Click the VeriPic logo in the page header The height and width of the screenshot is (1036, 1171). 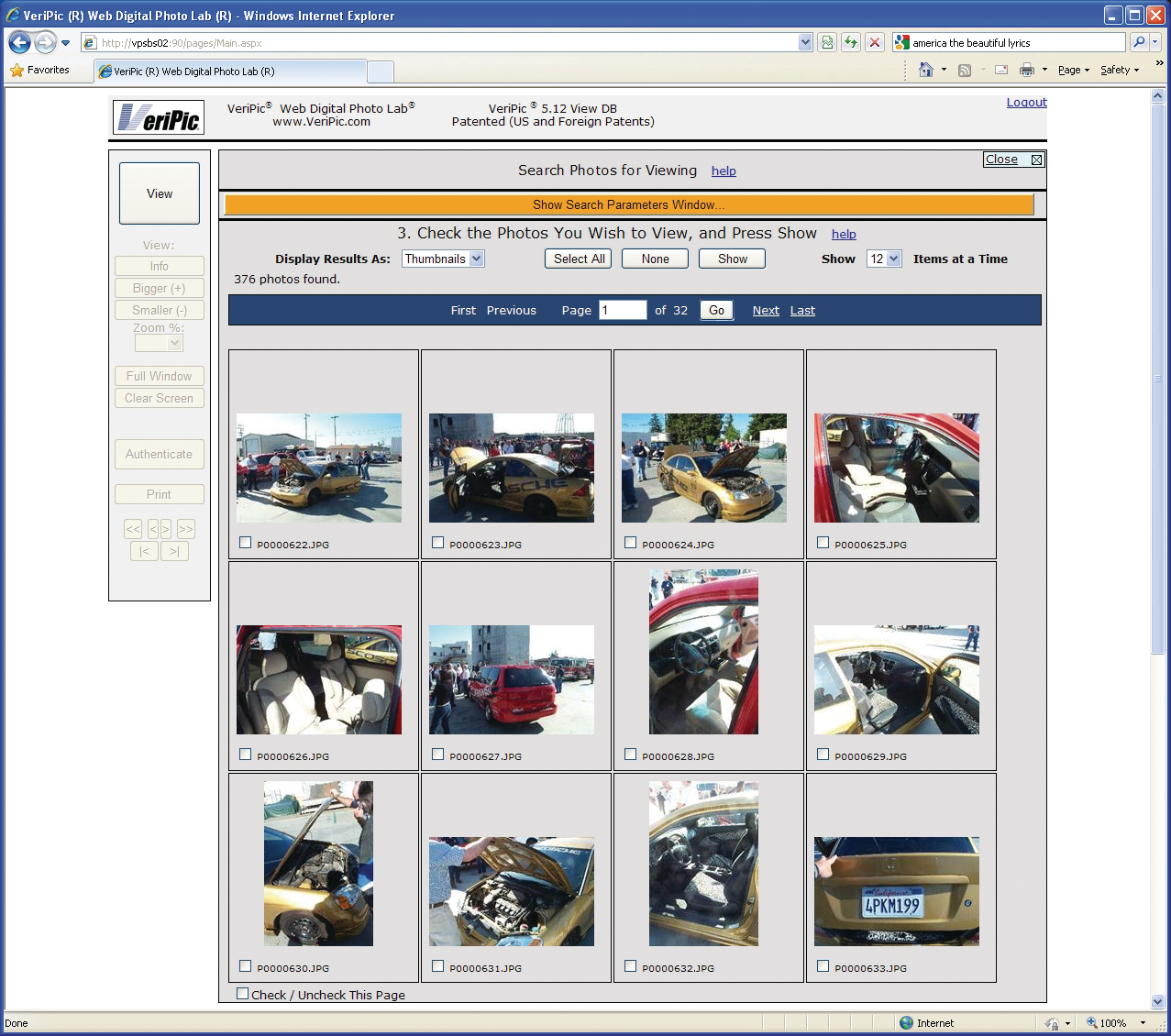tap(158, 117)
